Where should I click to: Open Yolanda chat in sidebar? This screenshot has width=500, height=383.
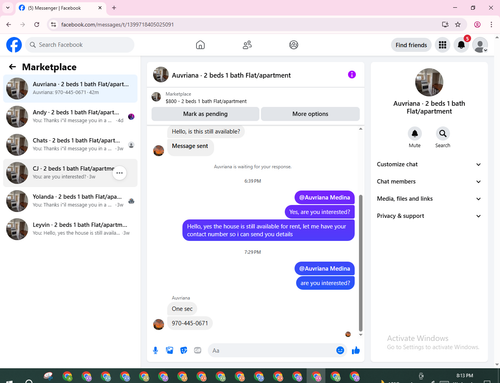(70, 201)
